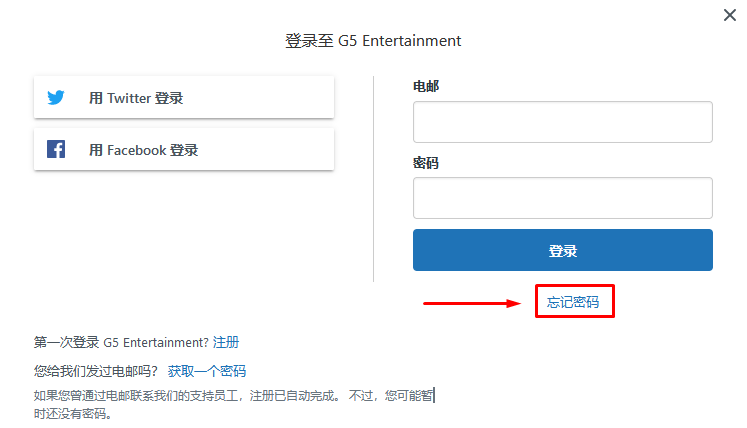Submit with the blue 登录 button

tap(563, 250)
